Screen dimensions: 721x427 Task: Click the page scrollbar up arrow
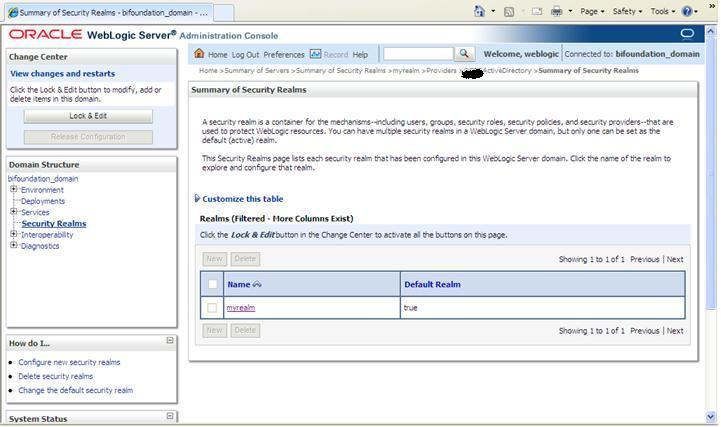(x=710, y=32)
